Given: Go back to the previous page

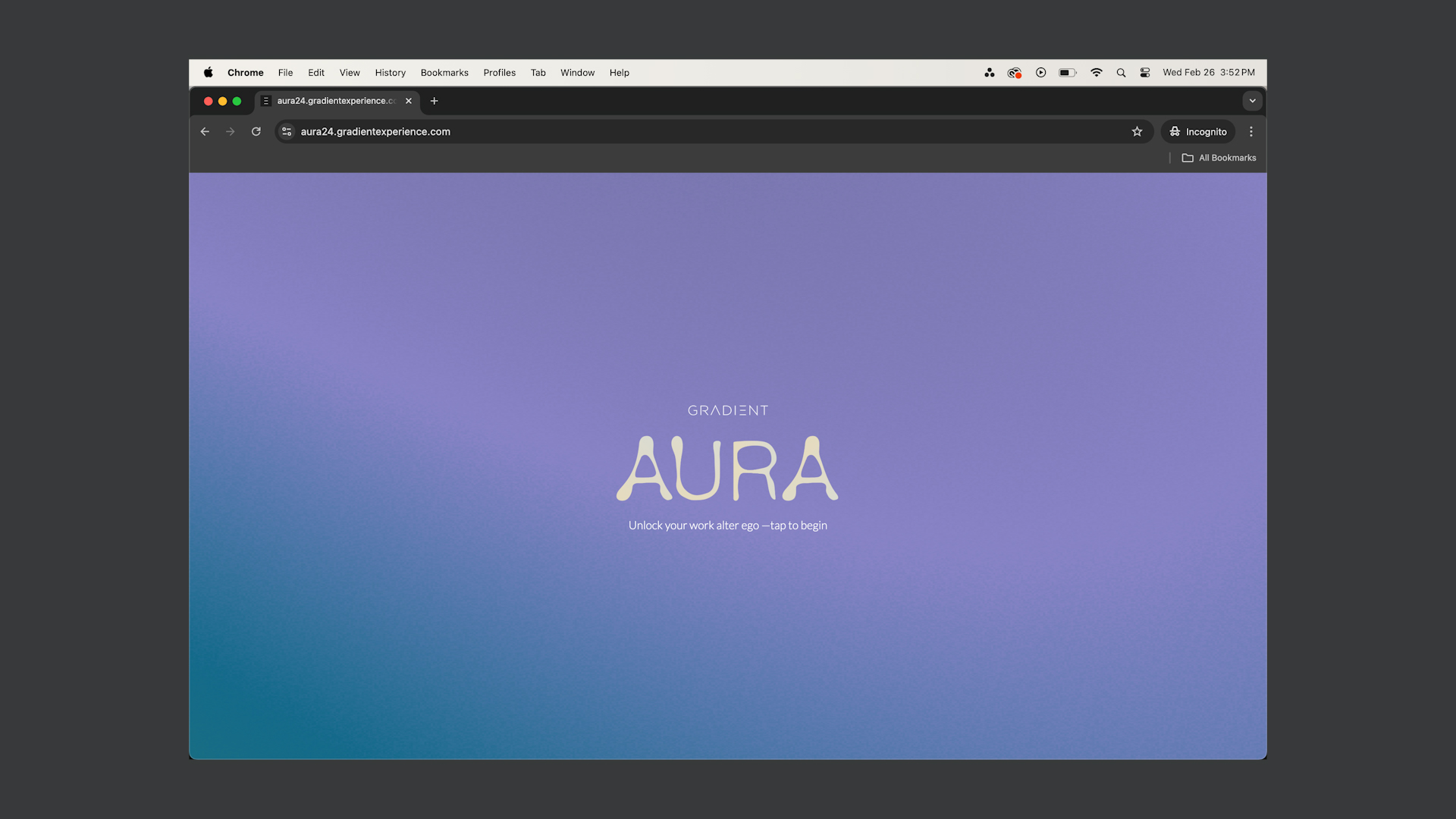Looking at the screenshot, I should pos(205,132).
